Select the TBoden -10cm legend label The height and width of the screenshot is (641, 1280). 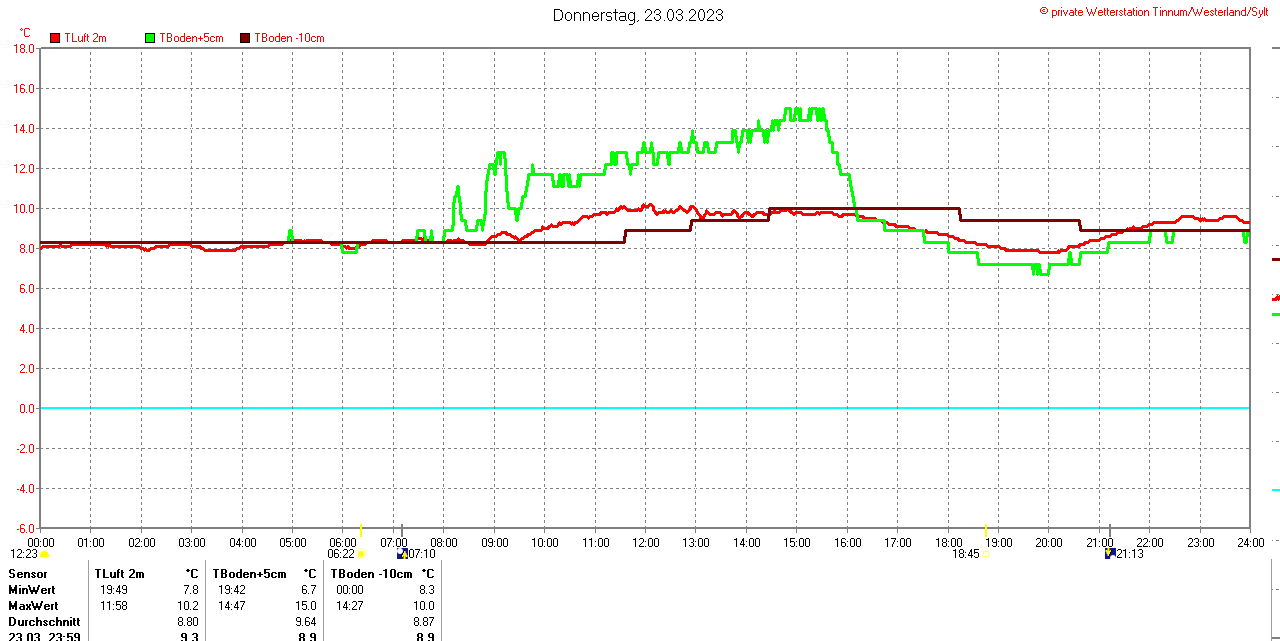(x=289, y=38)
